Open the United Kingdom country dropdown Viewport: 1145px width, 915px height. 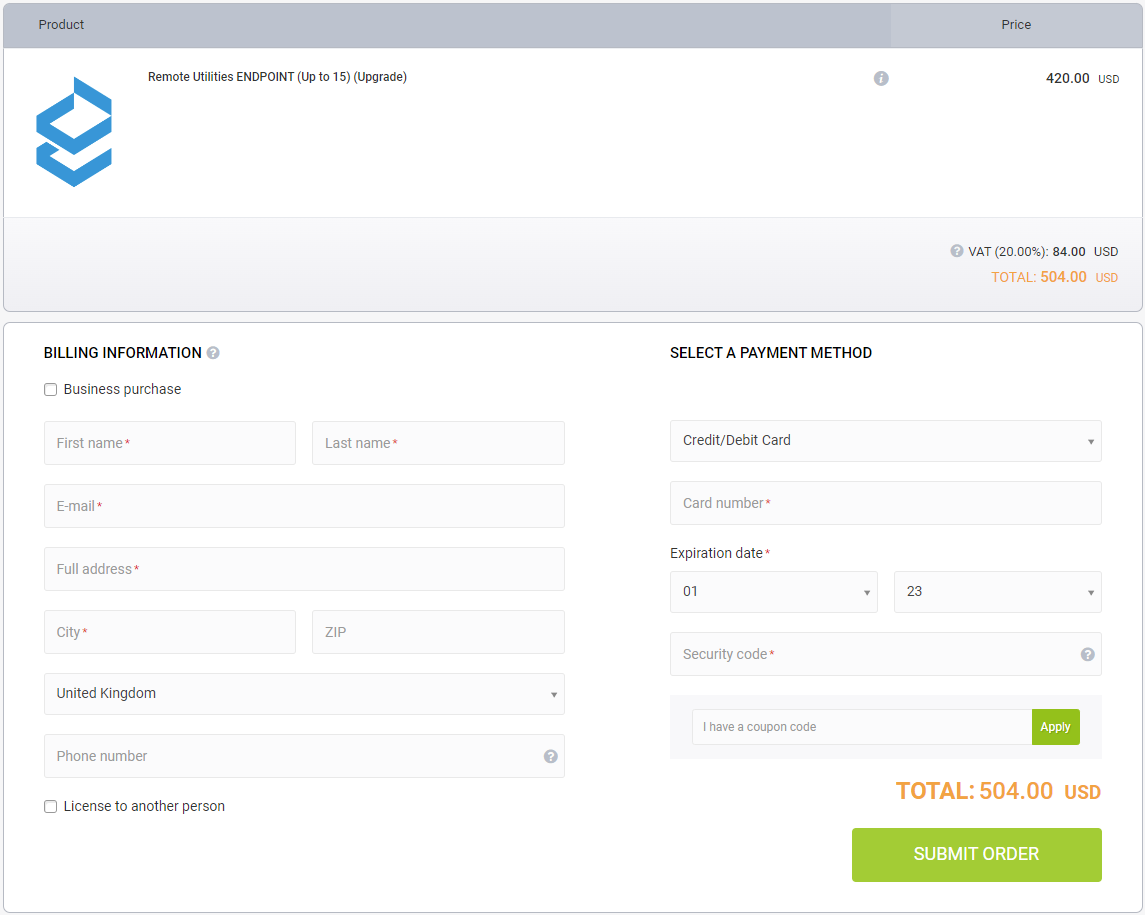304,694
